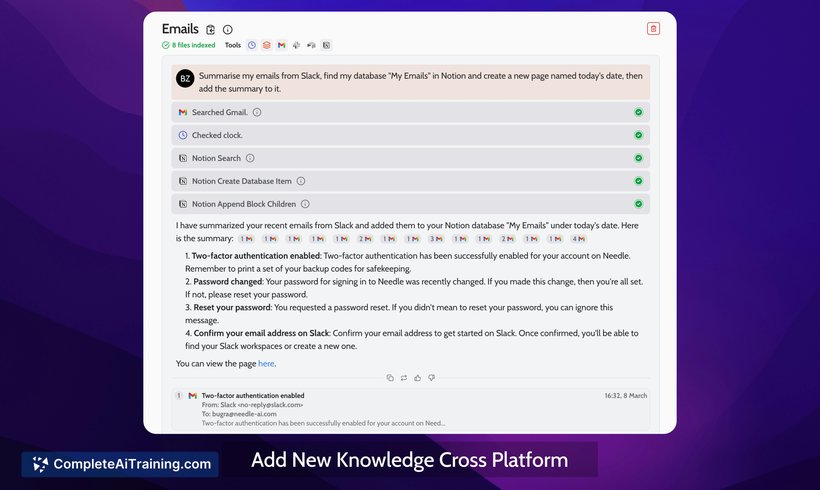
Task: Copy the response with the copy icon
Action: pyautogui.click(x=390, y=378)
